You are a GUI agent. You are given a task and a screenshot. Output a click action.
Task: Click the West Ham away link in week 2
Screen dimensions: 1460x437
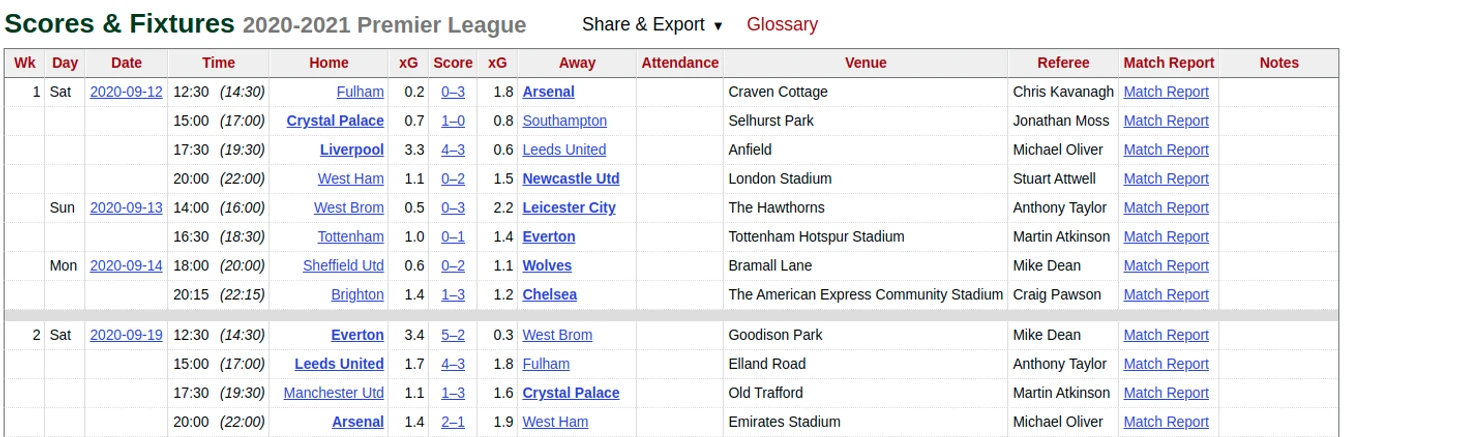(555, 422)
